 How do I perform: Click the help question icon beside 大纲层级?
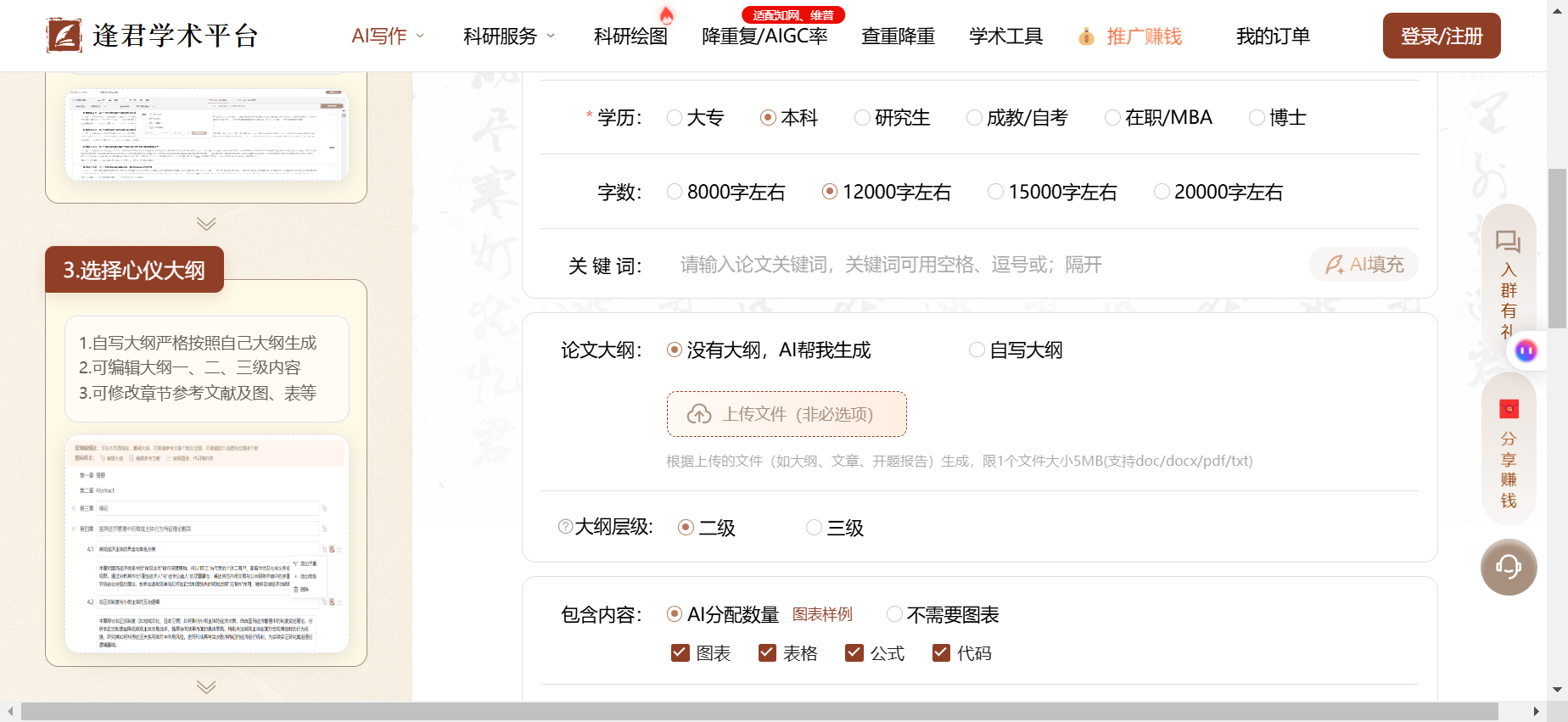pos(566,527)
